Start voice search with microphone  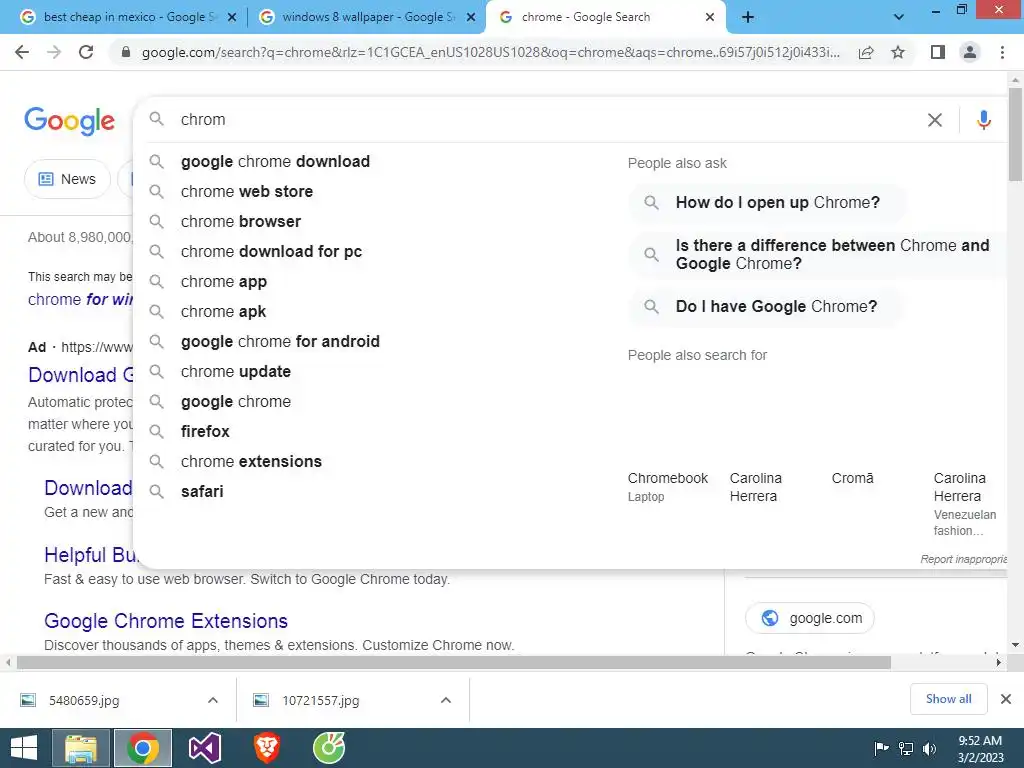pos(984,120)
